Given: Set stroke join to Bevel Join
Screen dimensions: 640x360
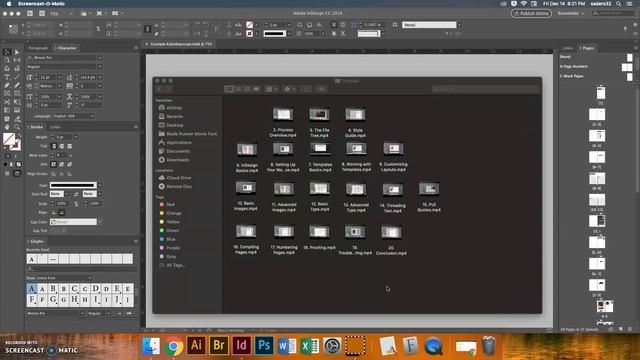Looking at the screenshot, I should tap(69, 164).
